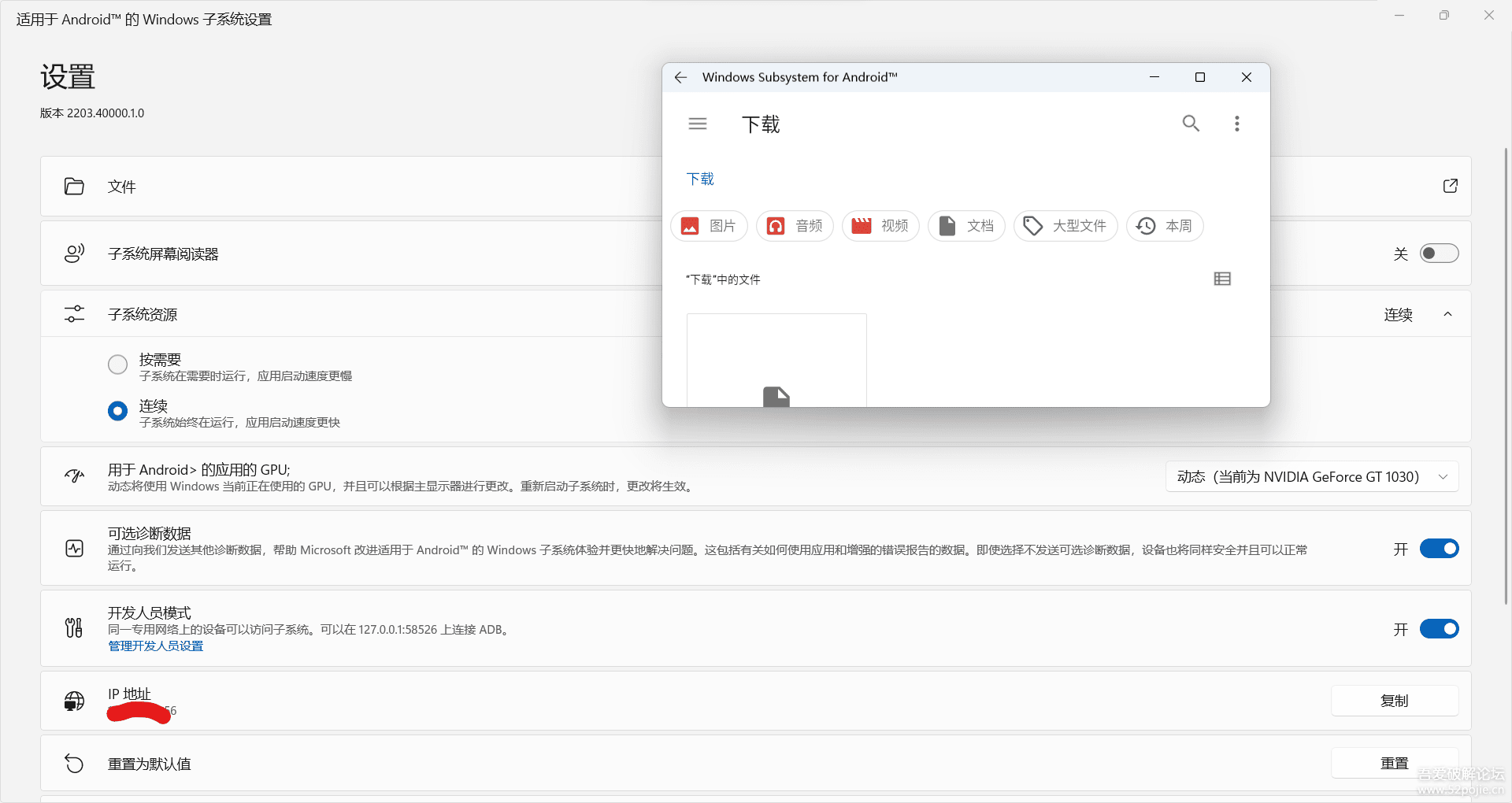Click the 连续 status label in 子系统资源 header
This screenshot has width=1512, height=803.
[x=1399, y=315]
